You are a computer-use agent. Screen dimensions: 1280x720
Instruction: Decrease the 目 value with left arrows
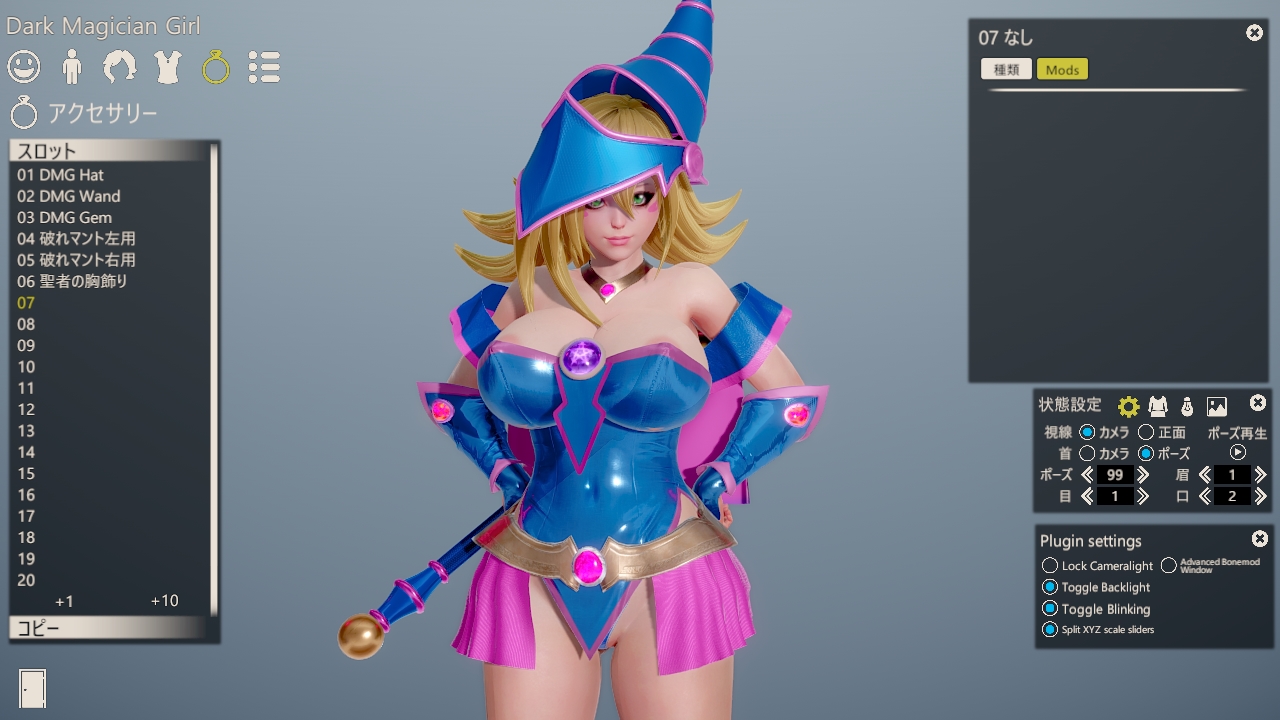[1087, 496]
